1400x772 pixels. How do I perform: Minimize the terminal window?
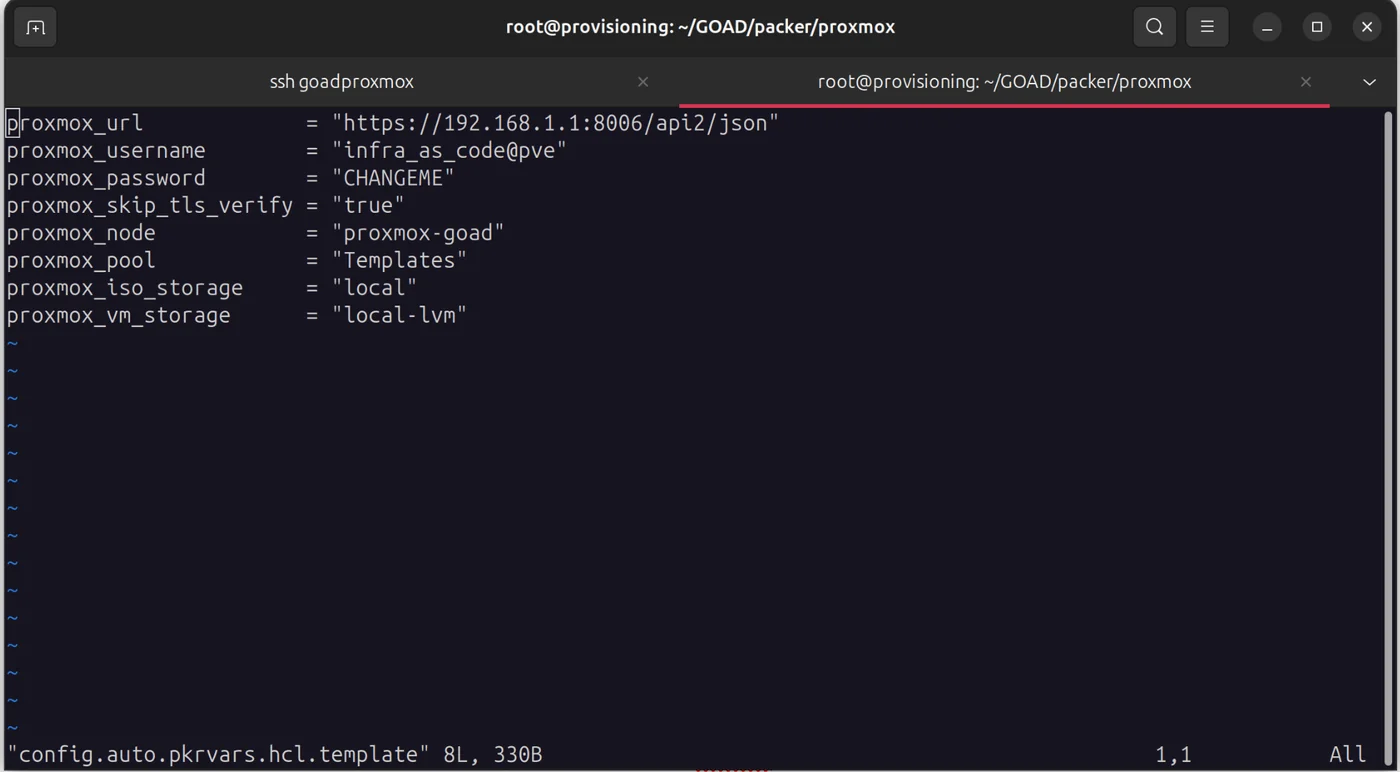click(x=1267, y=27)
